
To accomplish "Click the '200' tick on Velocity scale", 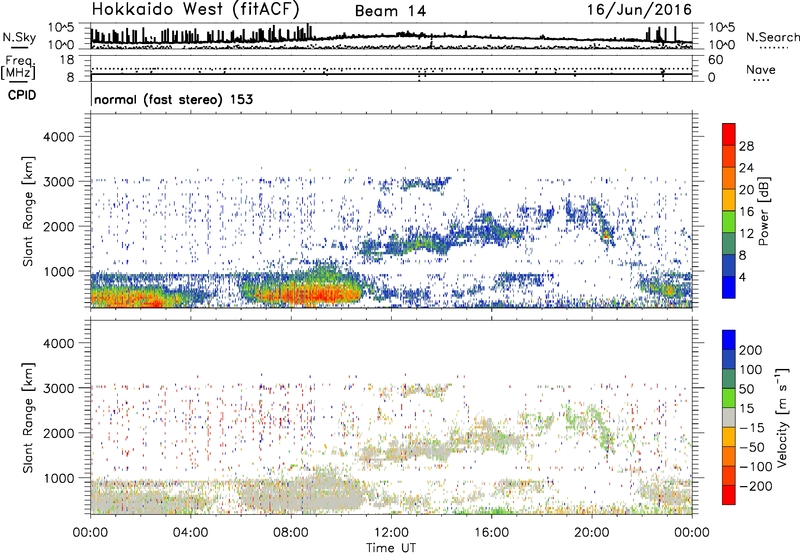I will (751, 350).
